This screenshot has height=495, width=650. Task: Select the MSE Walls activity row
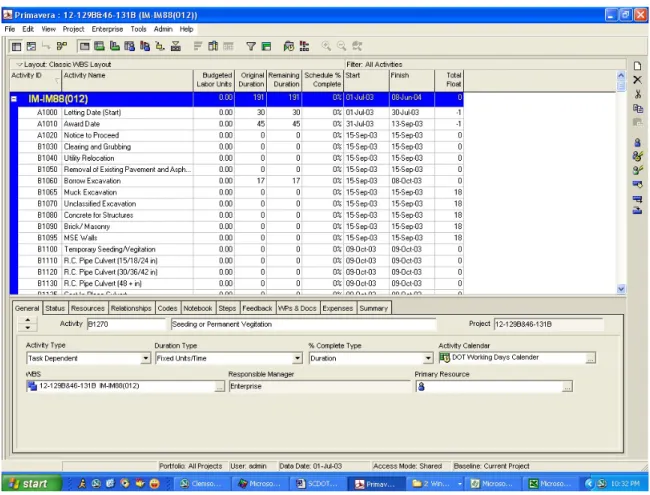tap(240, 238)
